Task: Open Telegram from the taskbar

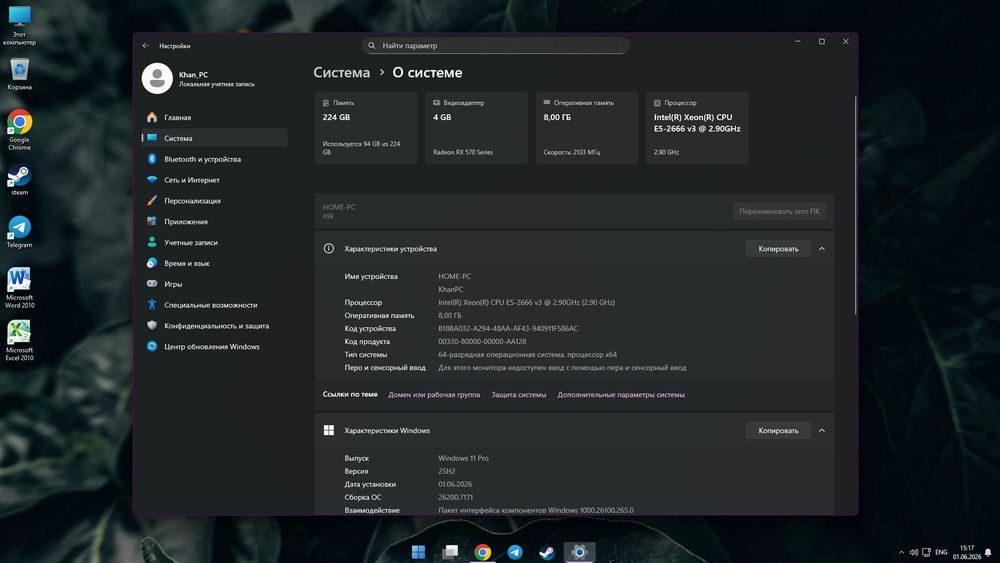Action: point(515,552)
